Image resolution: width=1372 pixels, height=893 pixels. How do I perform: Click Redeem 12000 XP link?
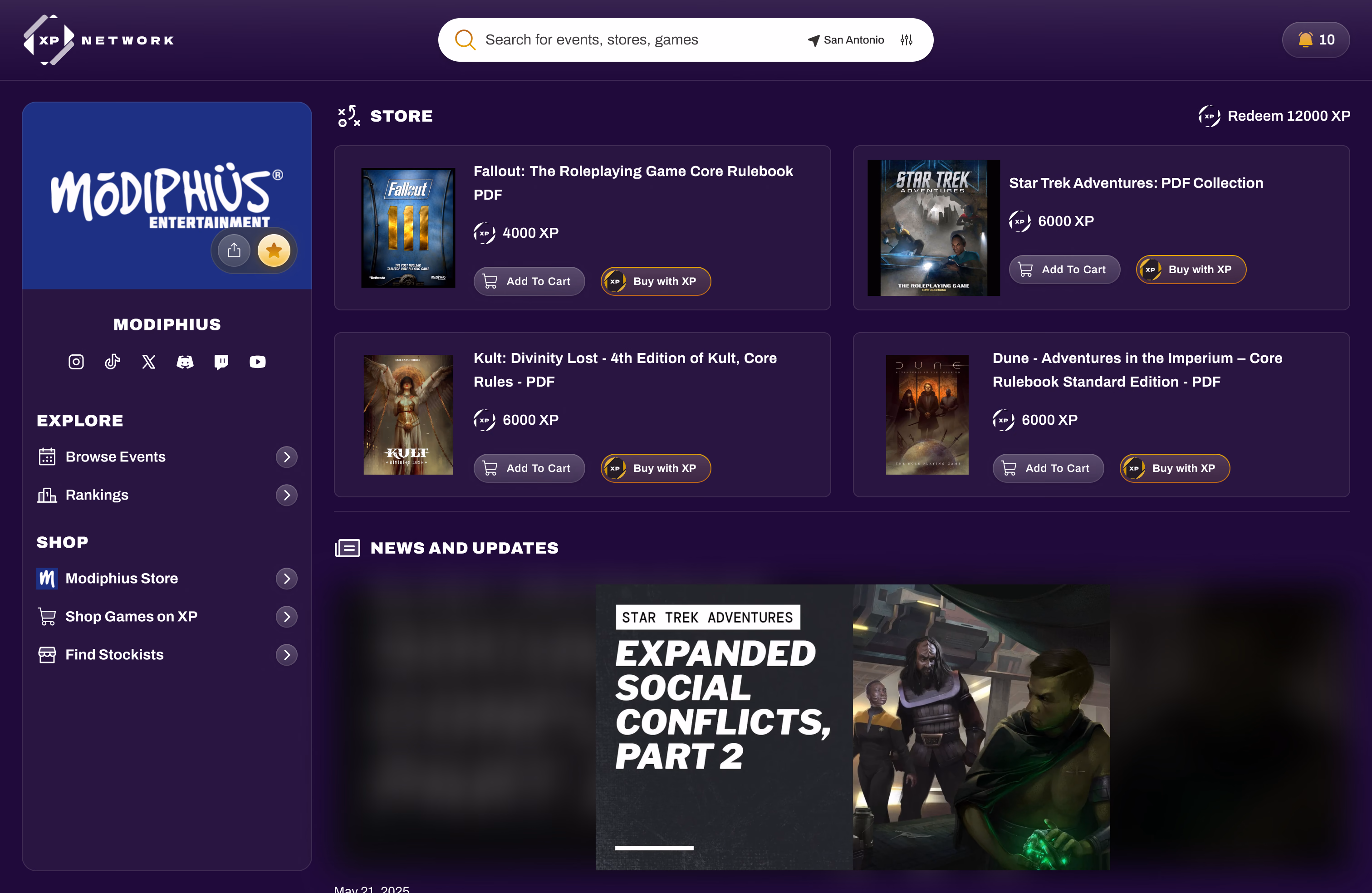click(1274, 116)
